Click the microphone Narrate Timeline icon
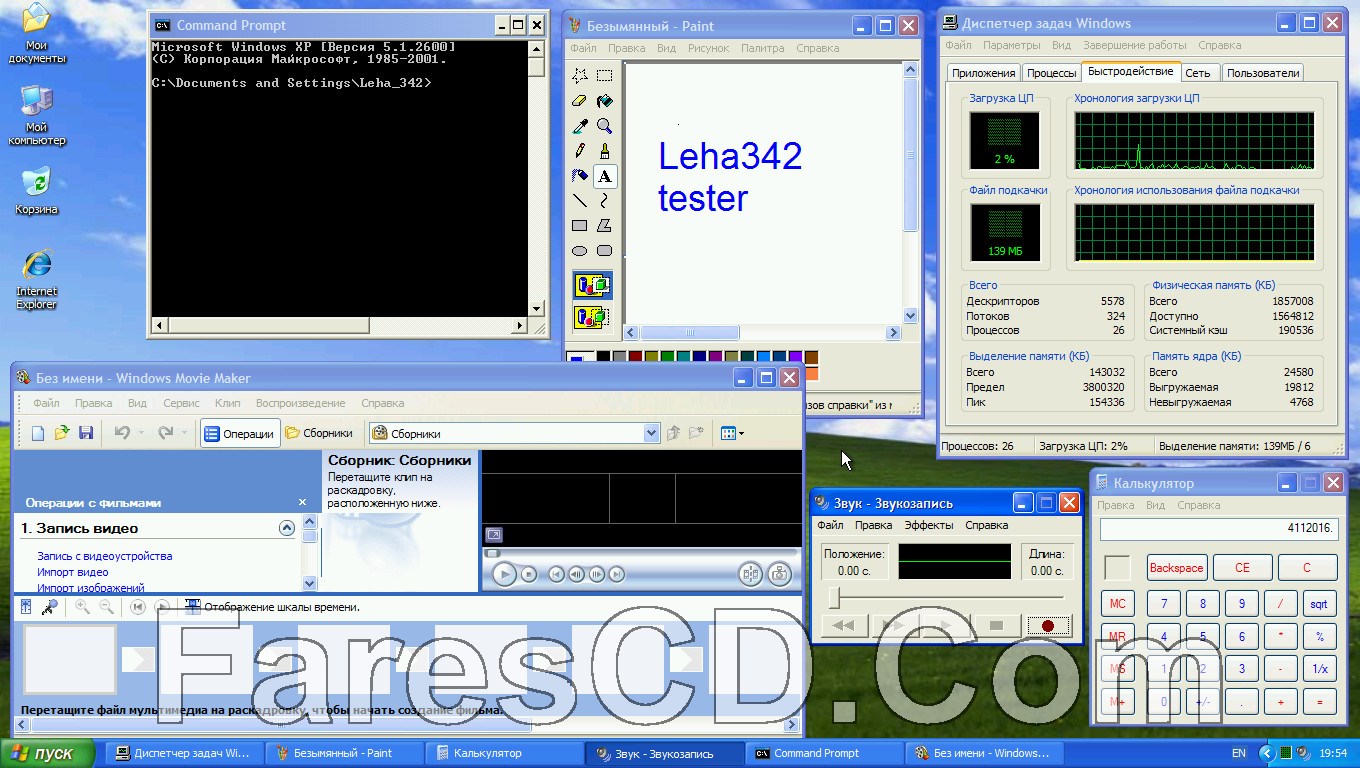Image resolution: width=1360 pixels, height=768 pixels. (x=49, y=607)
